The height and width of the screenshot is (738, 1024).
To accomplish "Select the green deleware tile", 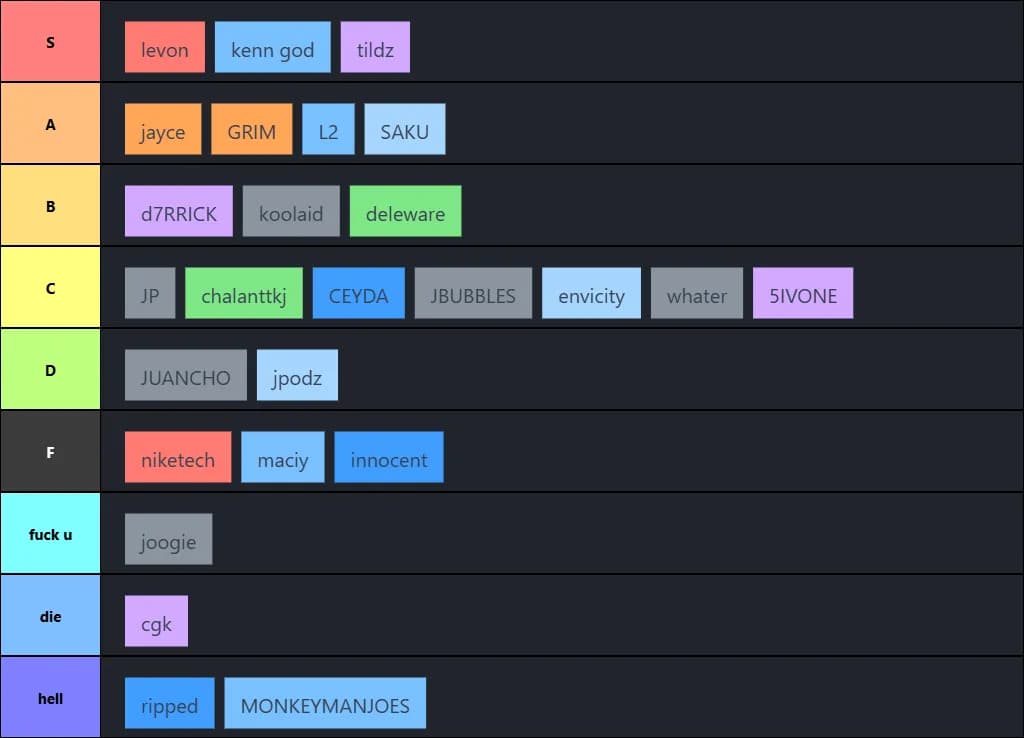I will [405, 211].
